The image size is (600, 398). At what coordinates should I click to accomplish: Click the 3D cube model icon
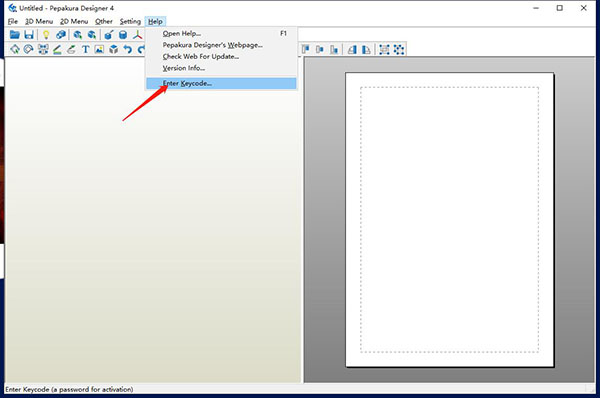[114, 49]
